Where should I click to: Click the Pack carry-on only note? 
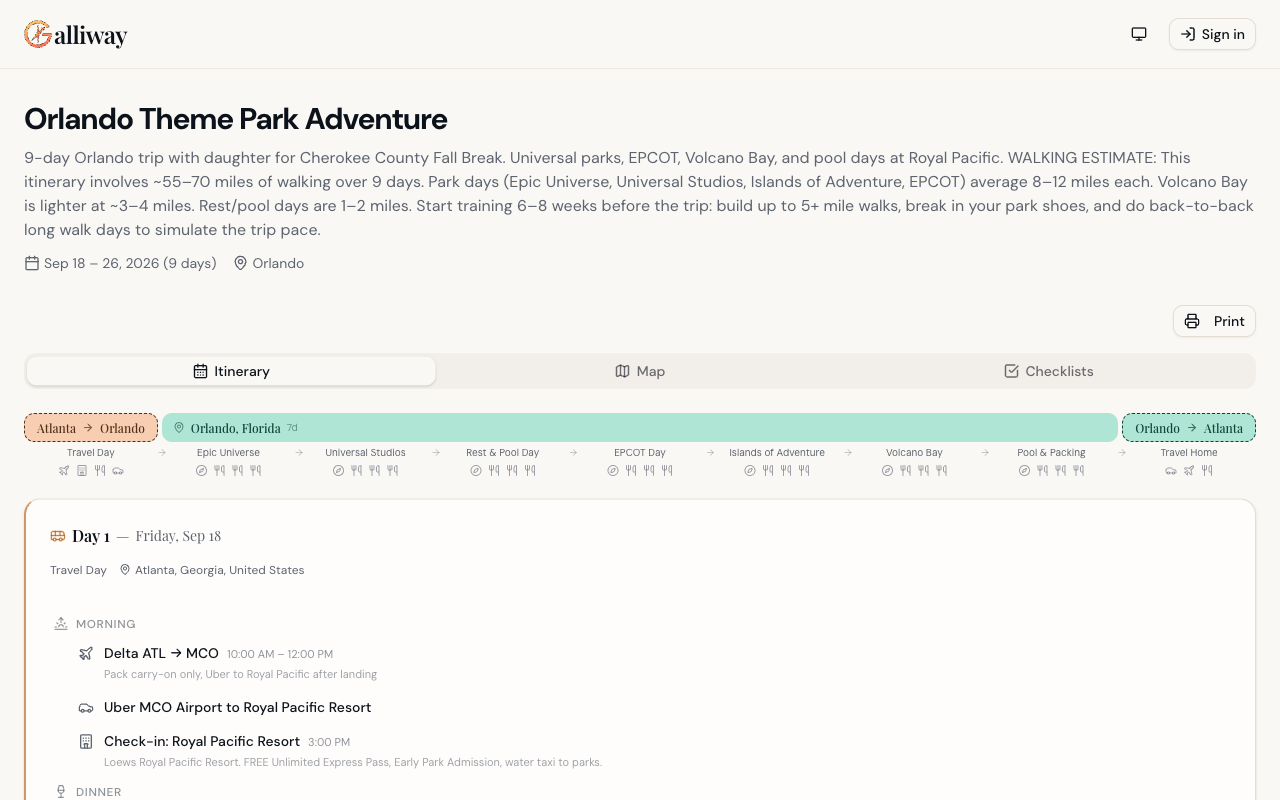point(240,674)
